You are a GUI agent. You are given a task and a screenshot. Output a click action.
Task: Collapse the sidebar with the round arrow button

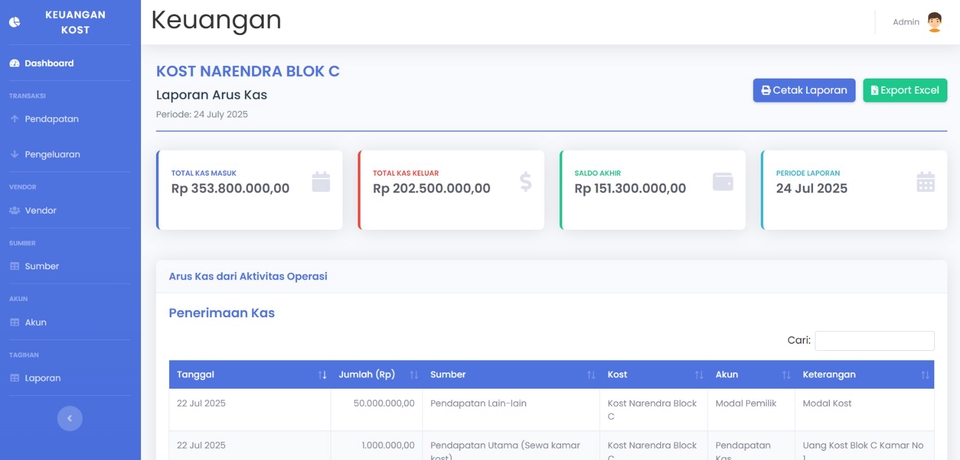[x=69, y=418]
